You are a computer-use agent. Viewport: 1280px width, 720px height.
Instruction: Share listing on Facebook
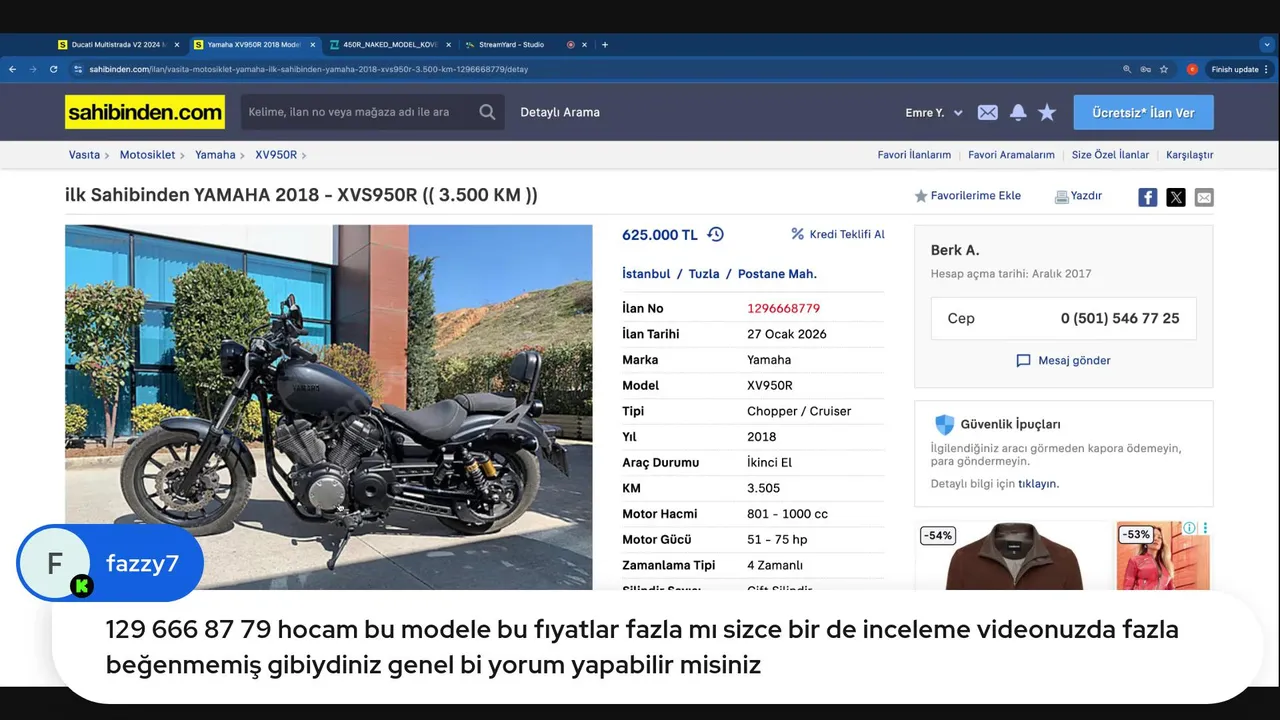point(1148,197)
